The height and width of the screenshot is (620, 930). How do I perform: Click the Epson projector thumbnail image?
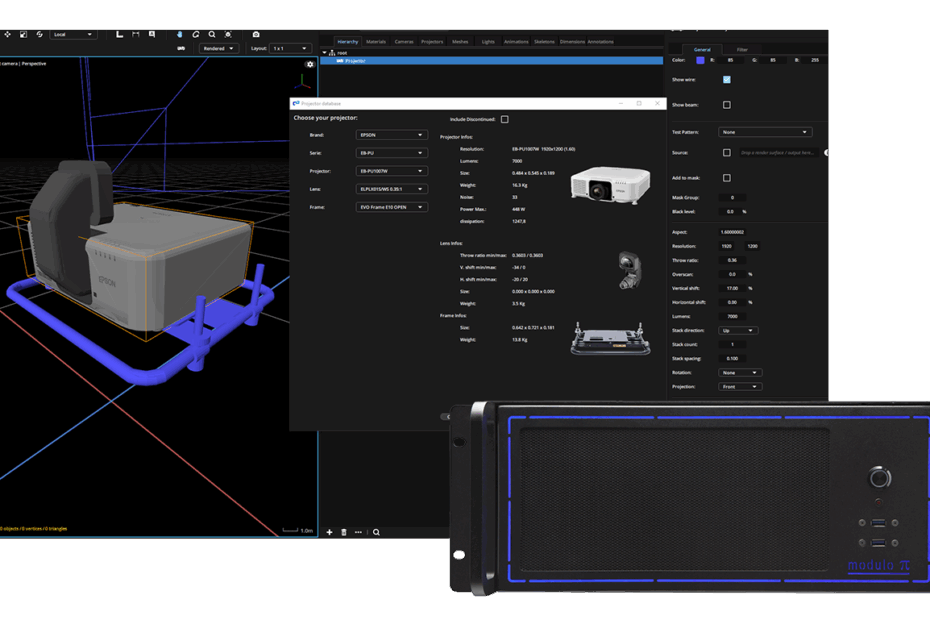[x=610, y=185]
